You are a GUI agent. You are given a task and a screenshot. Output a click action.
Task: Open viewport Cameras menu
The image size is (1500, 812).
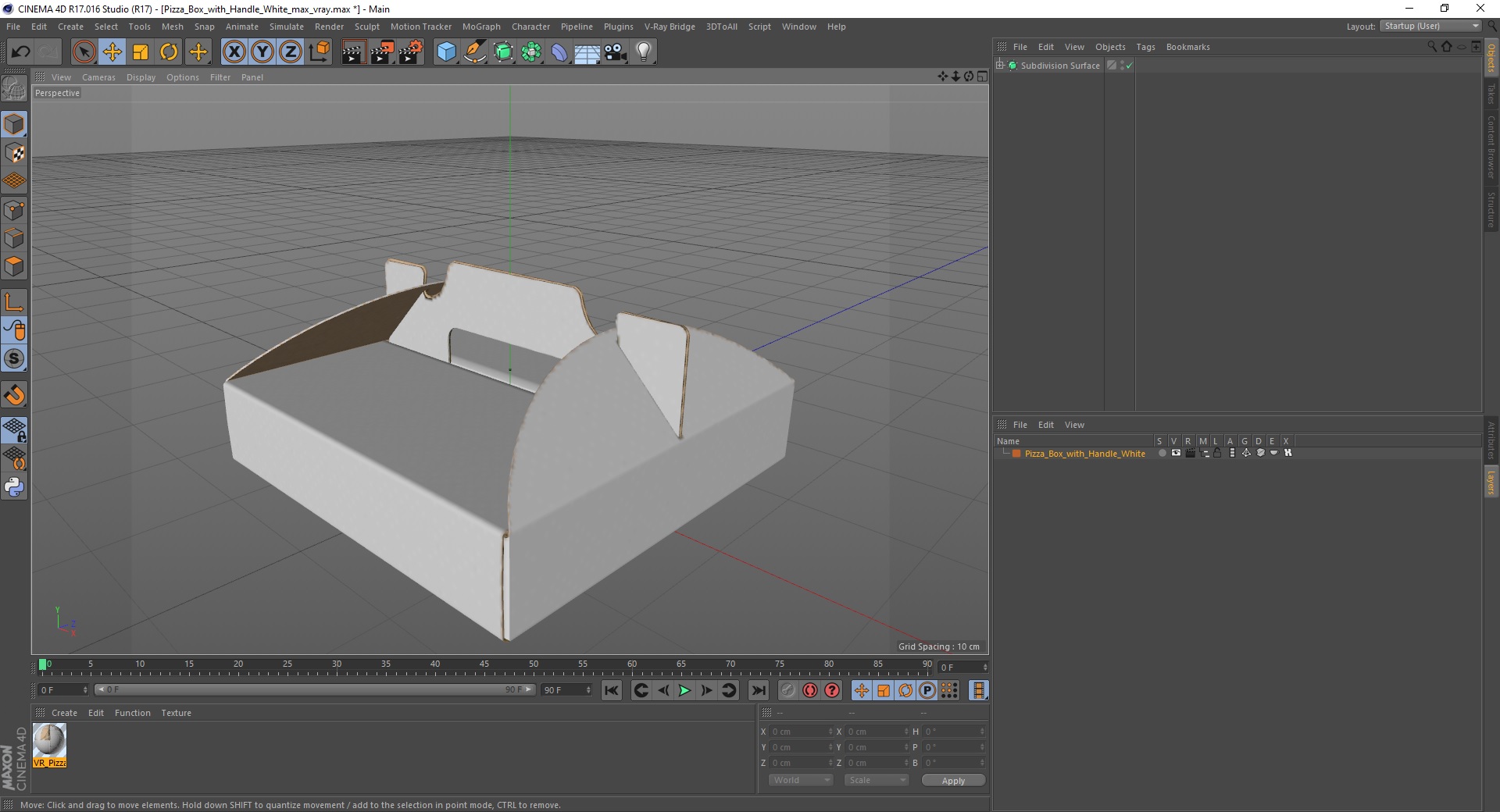[98, 77]
